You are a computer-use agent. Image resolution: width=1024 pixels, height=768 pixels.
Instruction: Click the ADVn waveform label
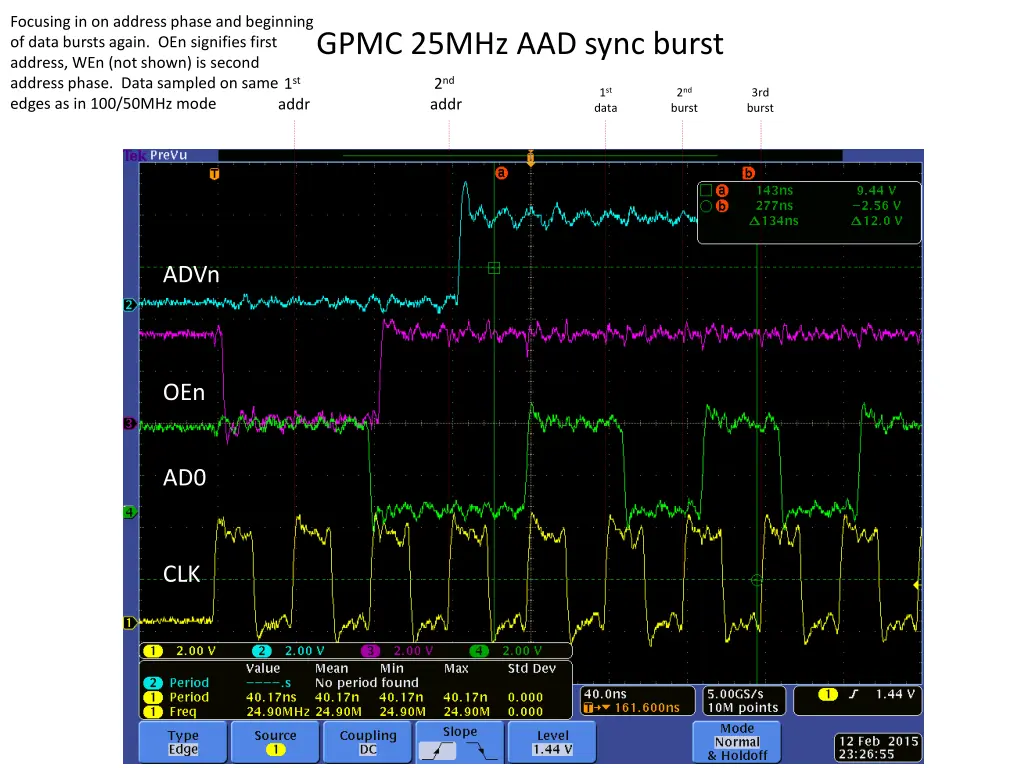click(191, 274)
